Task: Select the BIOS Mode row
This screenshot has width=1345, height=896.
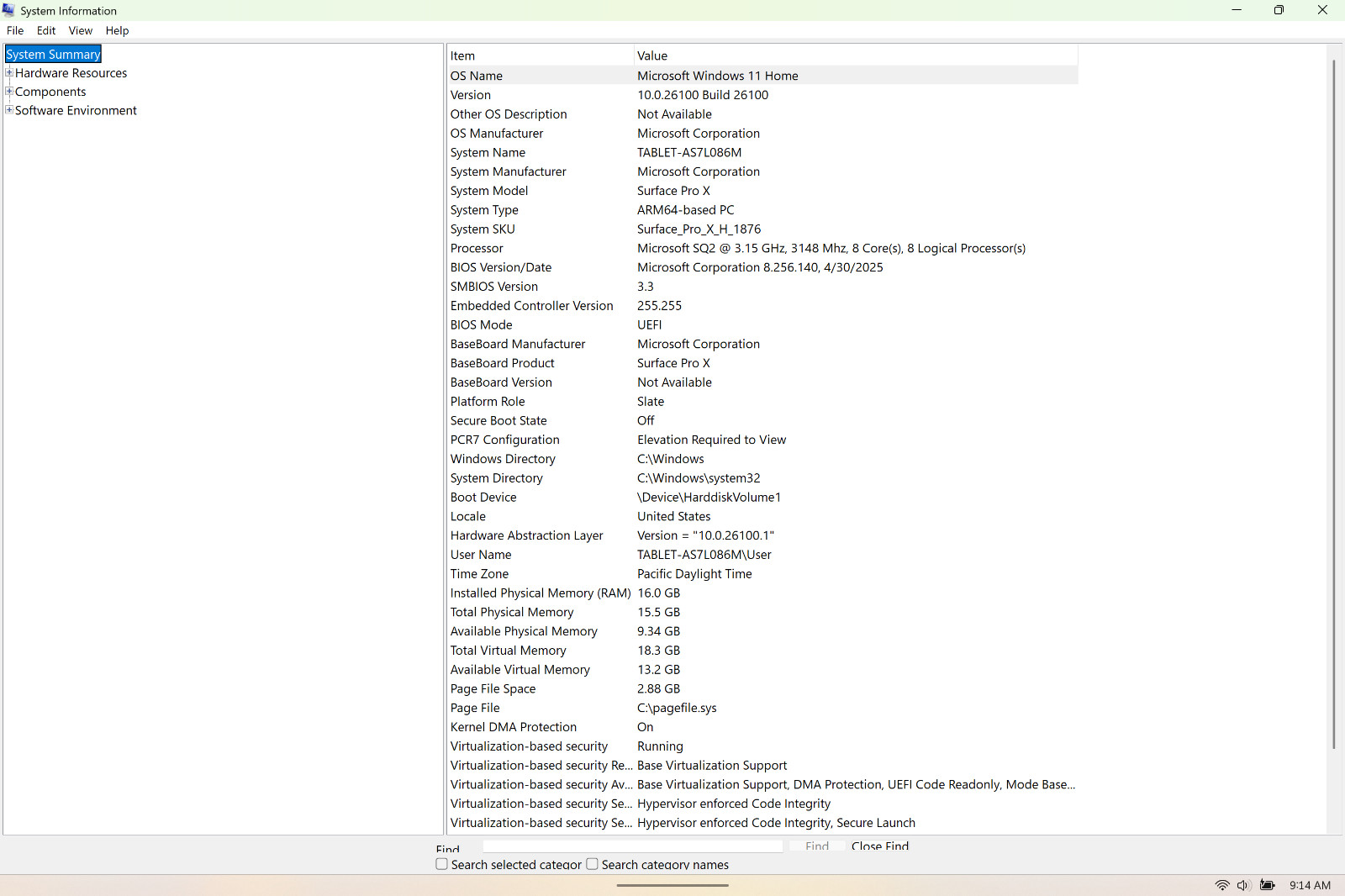Action: tap(762, 324)
